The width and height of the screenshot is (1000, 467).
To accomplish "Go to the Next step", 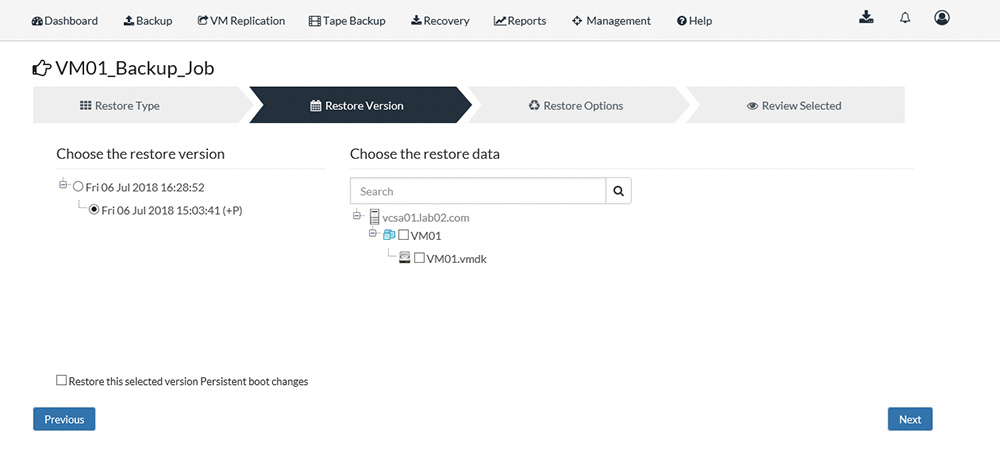I will tap(910, 419).
